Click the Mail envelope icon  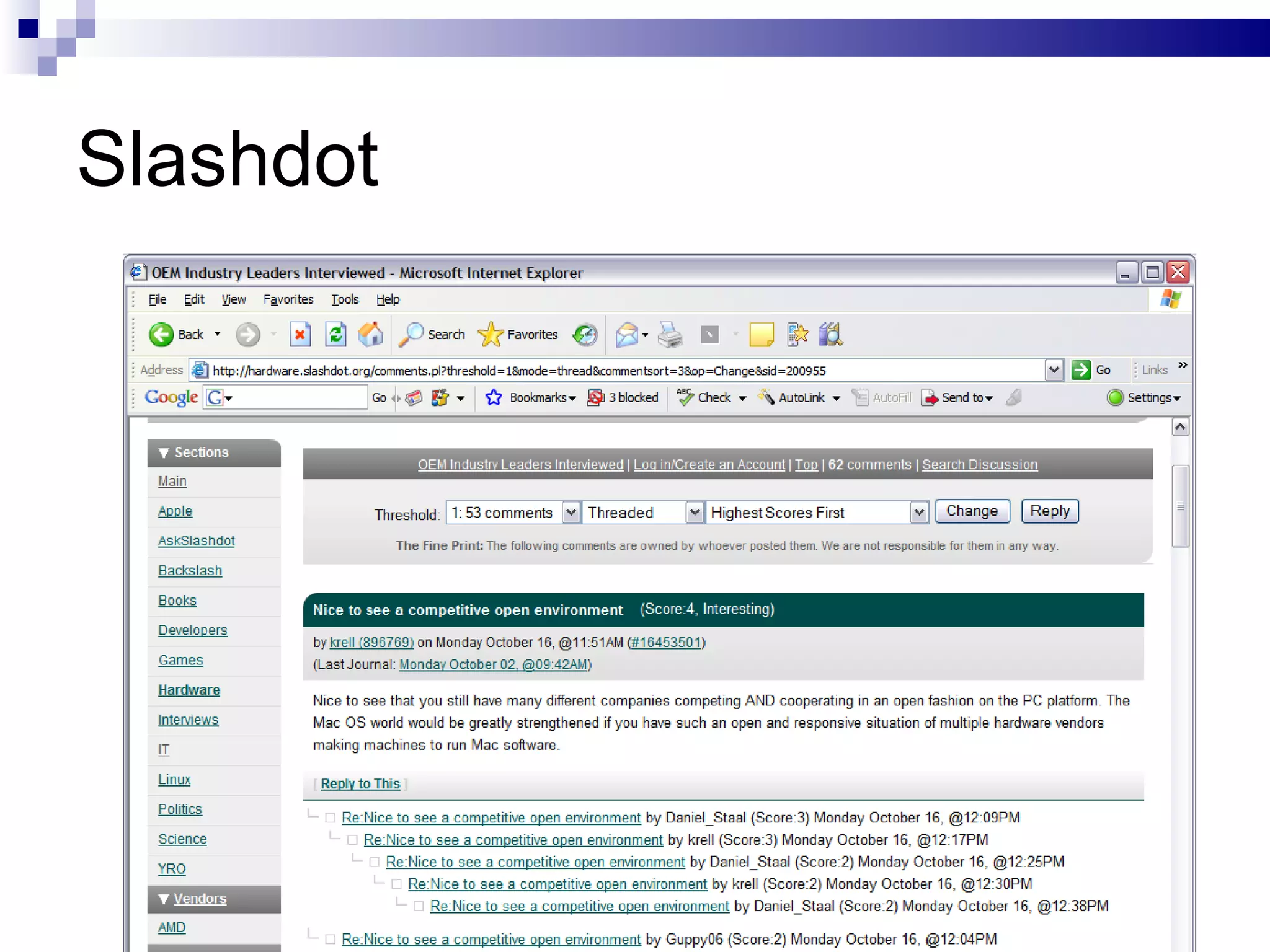[627, 335]
